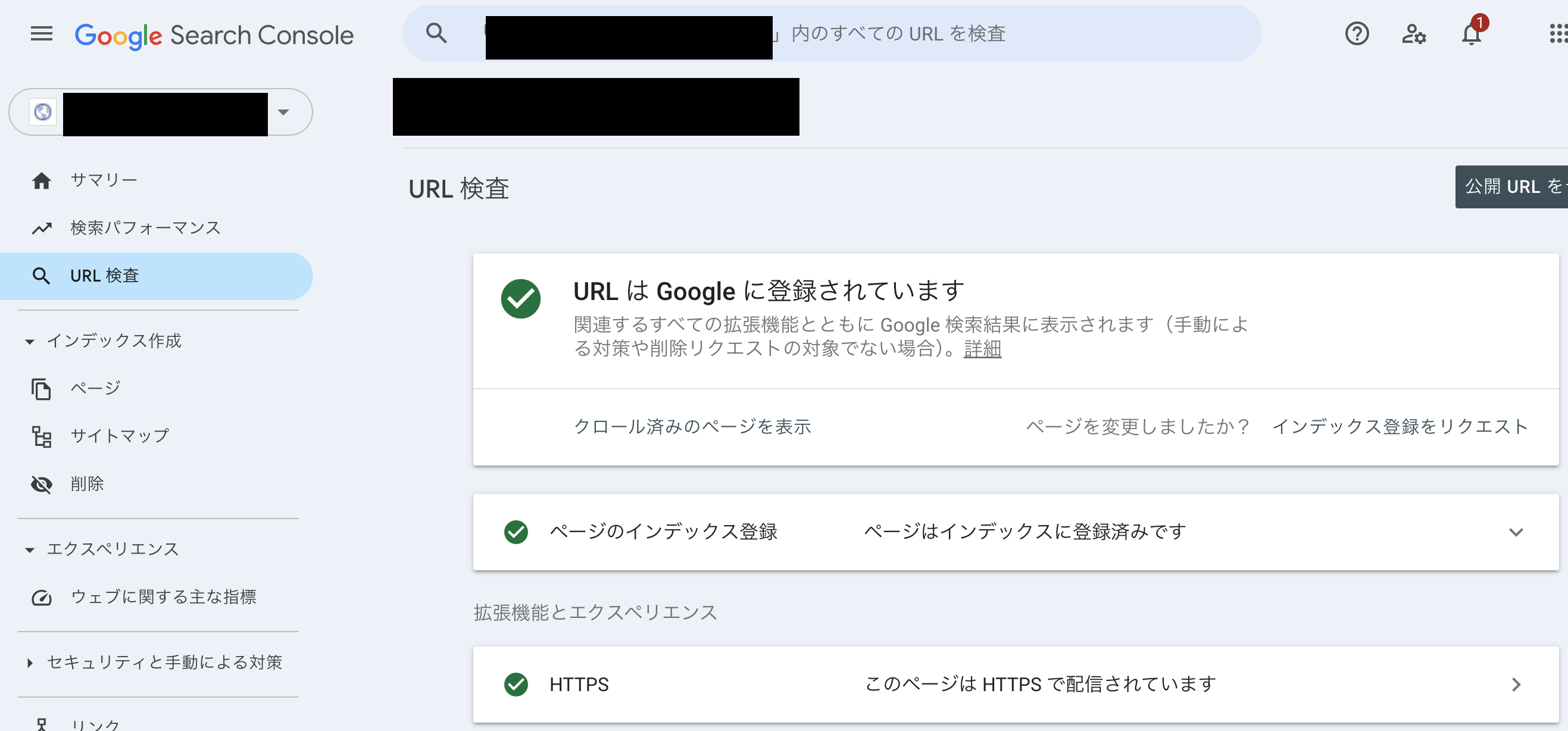Open the 詳細 link
Viewport: 1568px width, 731px height.
(x=982, y=349)
